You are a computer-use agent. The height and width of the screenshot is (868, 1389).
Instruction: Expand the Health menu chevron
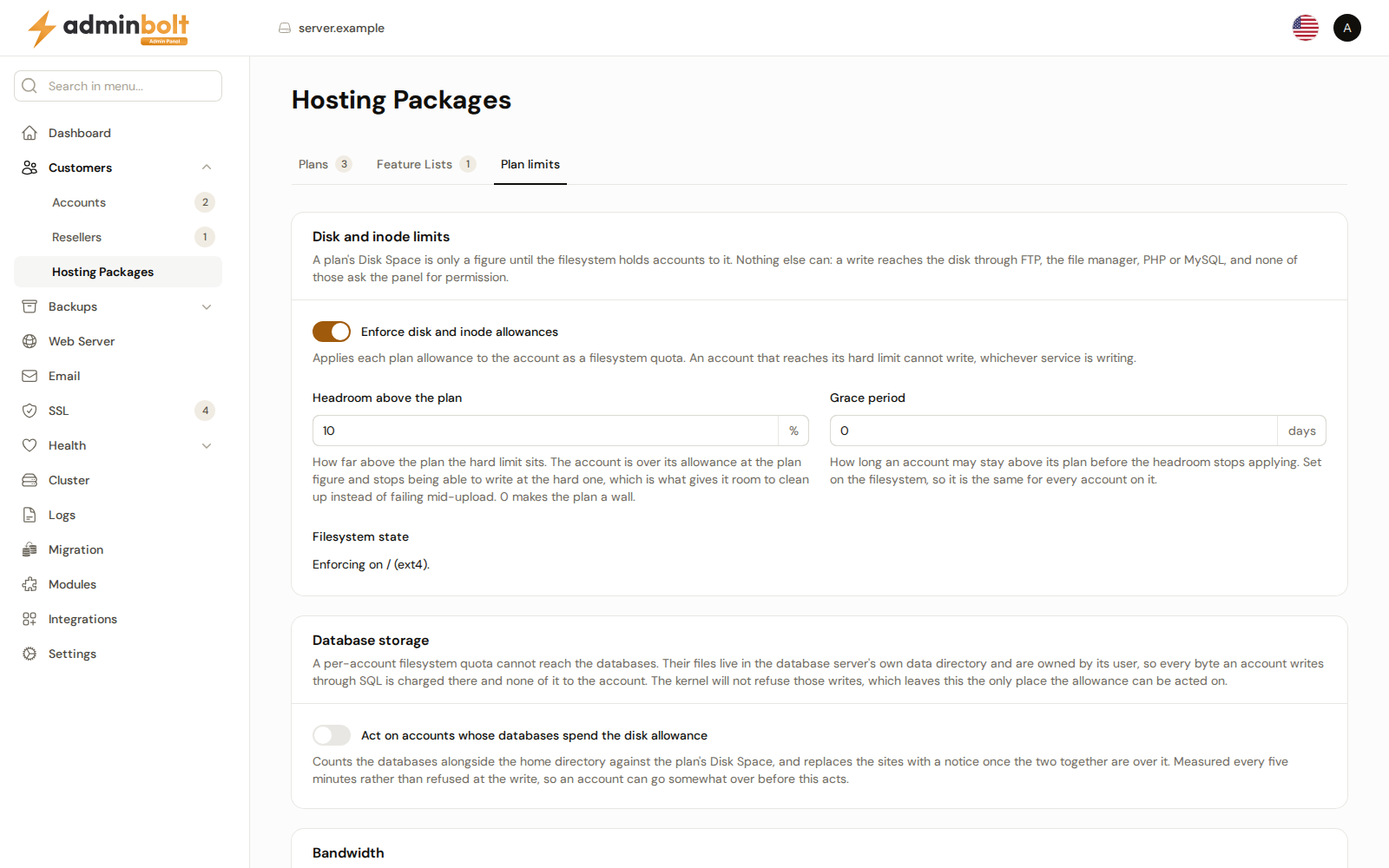(x=207, y=445)
